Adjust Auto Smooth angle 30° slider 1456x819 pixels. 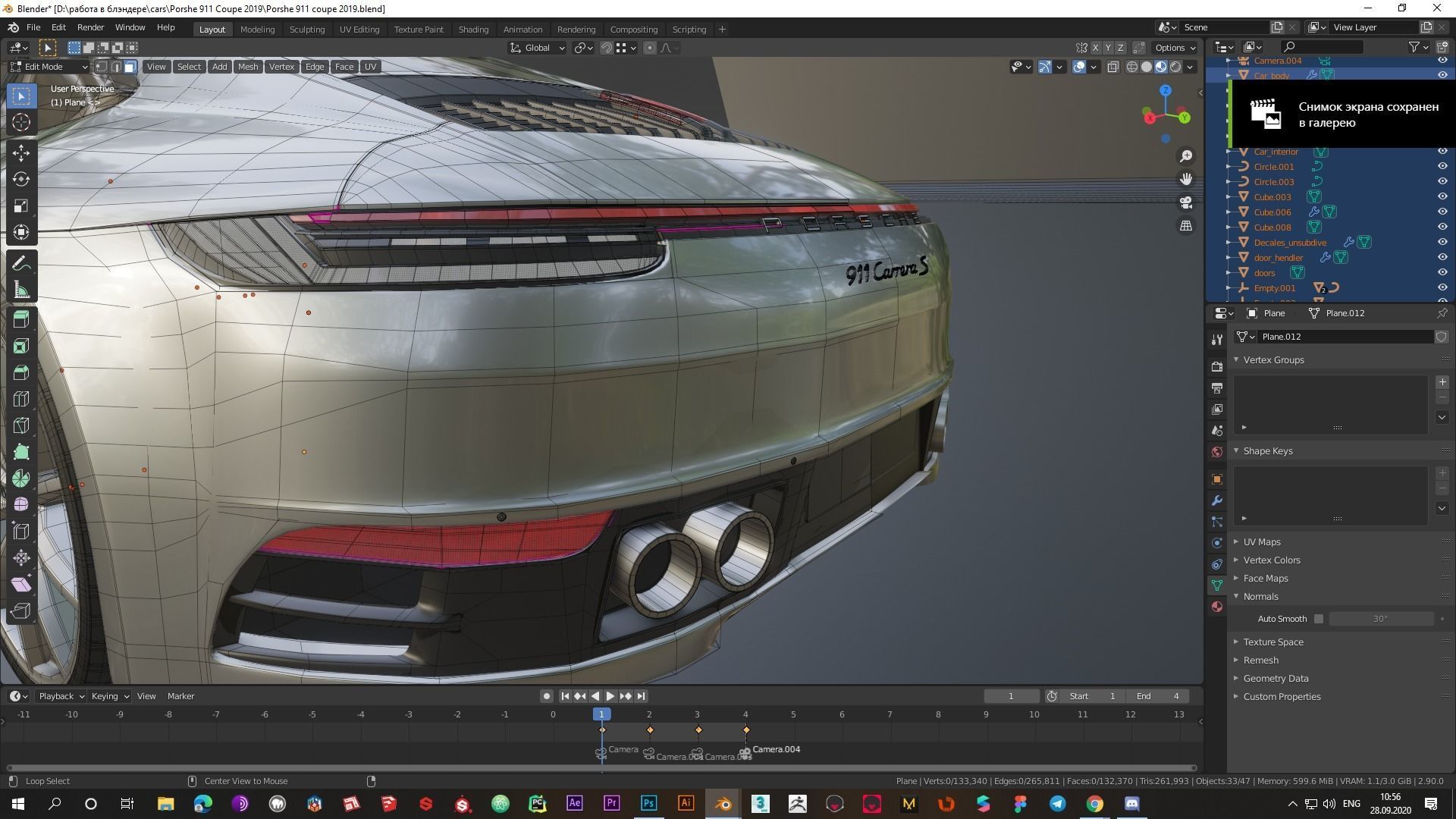click(x=1381, y=619)
